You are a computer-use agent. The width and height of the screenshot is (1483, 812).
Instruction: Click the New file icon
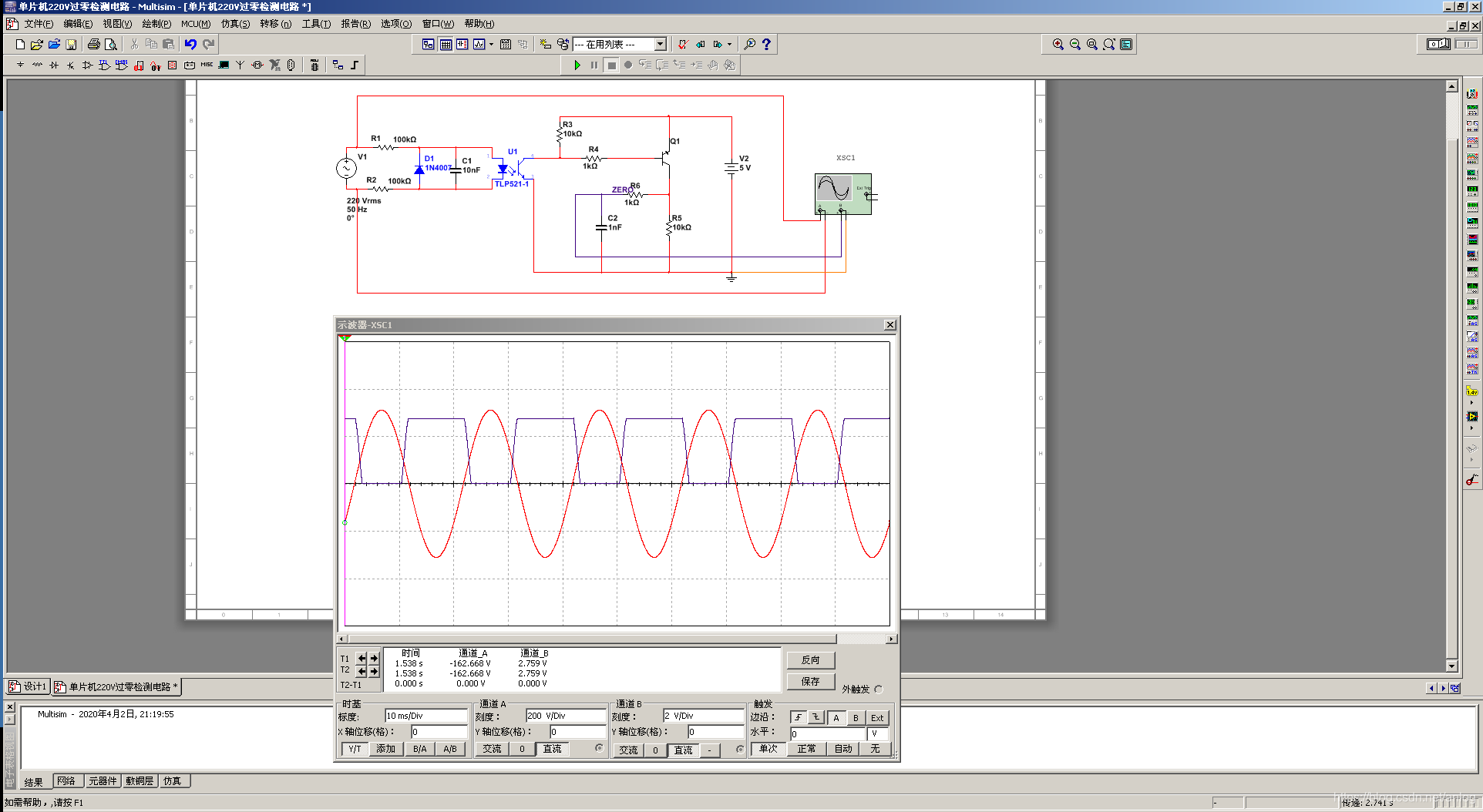[21, 45]
